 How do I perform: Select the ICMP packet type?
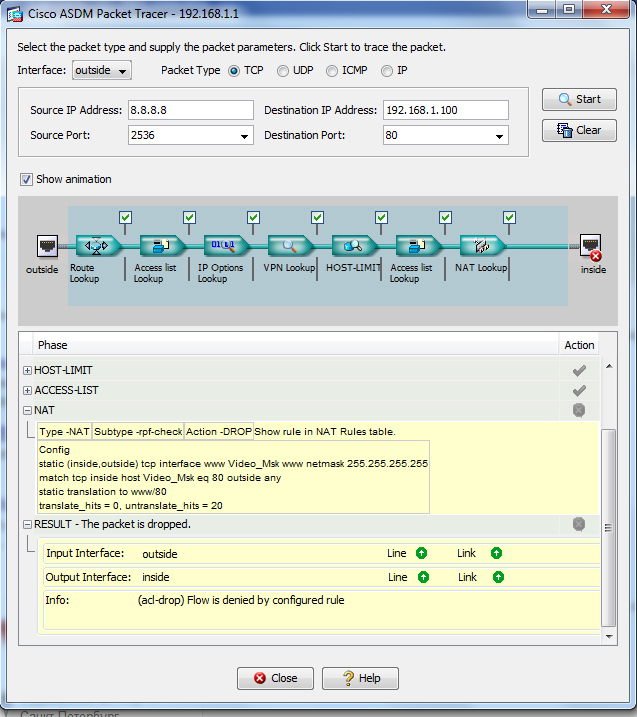332,71
